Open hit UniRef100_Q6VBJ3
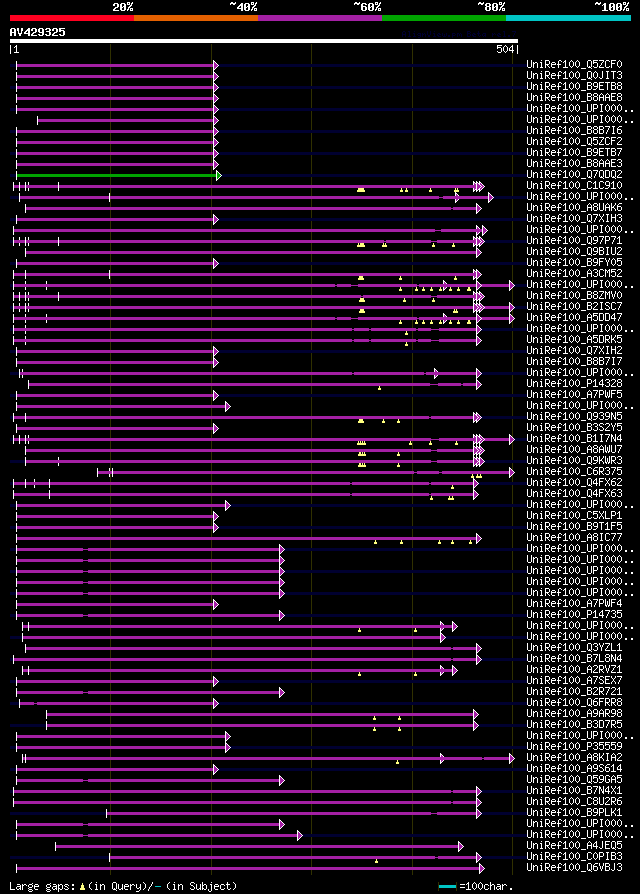 [x=574, y=867]
